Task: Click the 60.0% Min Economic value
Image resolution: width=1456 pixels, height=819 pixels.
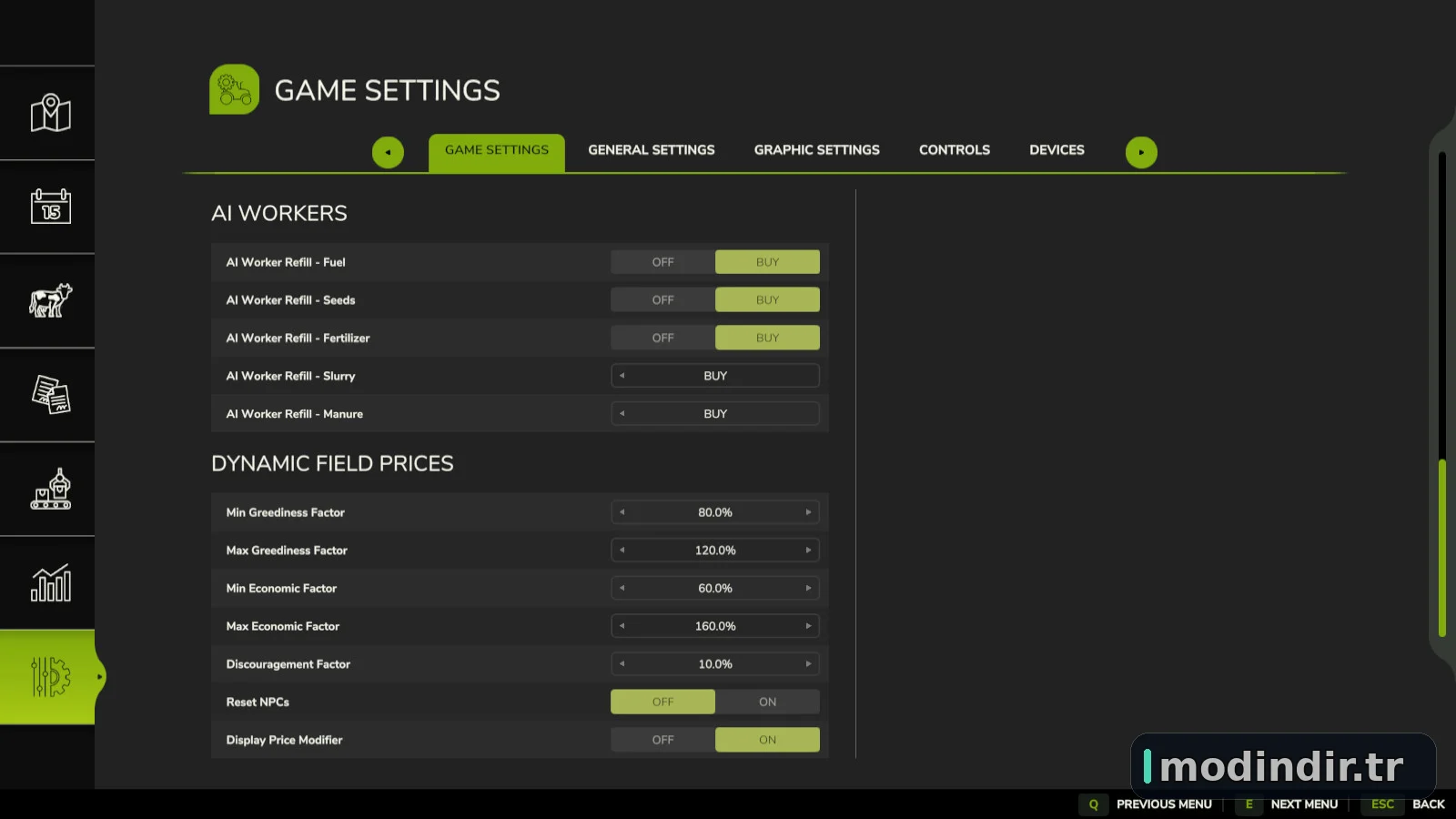Action: (715, 588)
